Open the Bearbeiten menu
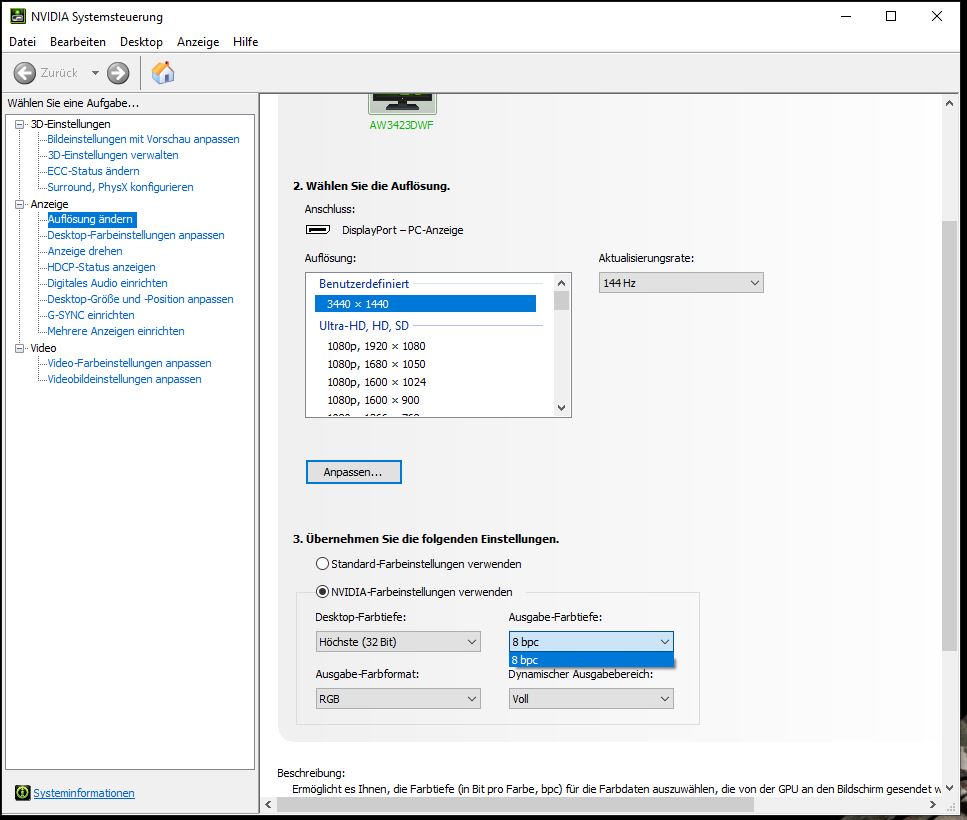 (78, 42)
